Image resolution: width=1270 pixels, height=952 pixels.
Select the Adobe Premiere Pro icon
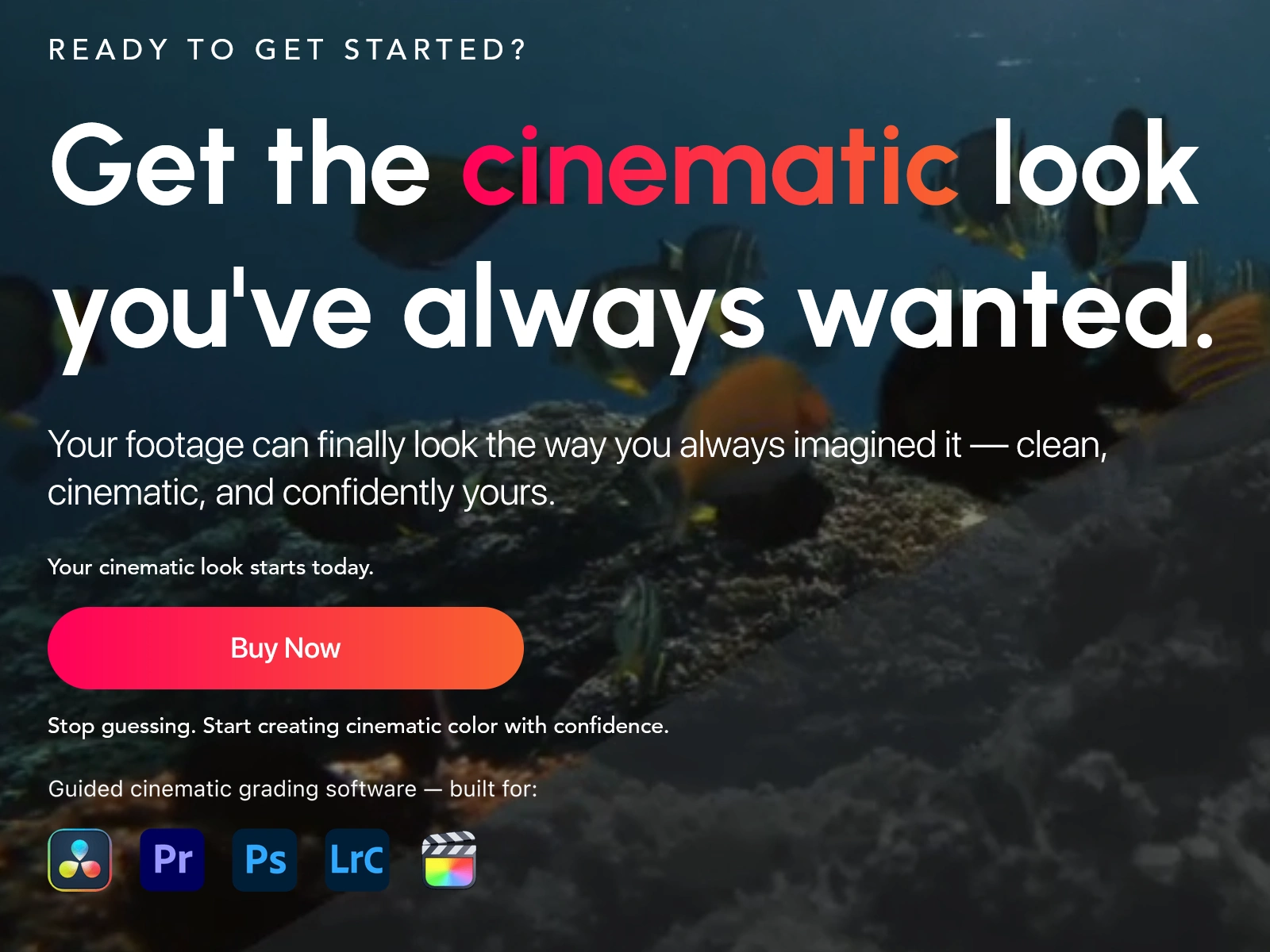coord(172,860)
